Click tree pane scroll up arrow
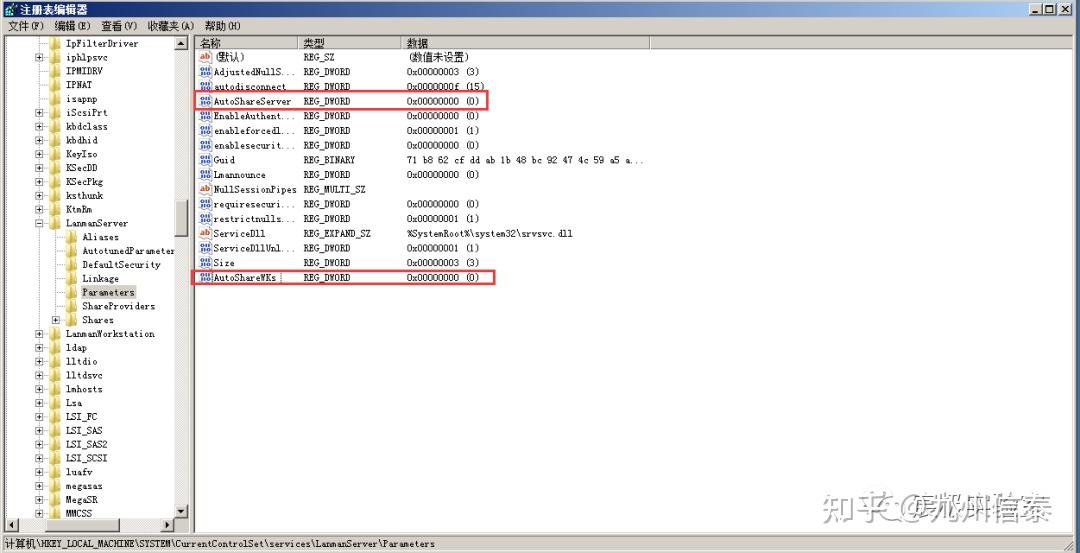The width and height of the screenshot is (1080, 553). (x=181, y=43)
